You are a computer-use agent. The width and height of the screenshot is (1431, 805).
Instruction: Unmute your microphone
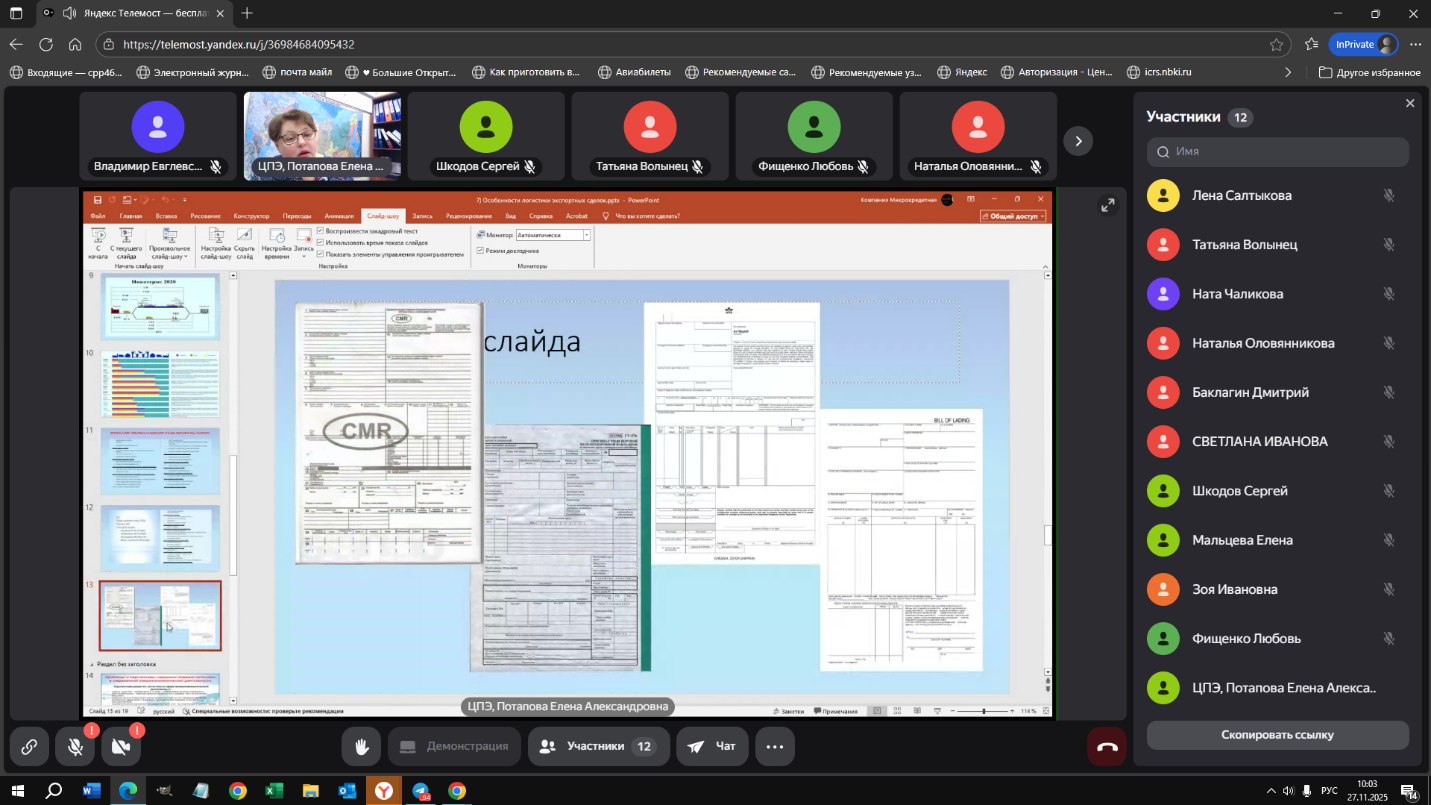[x=75, y=746]
